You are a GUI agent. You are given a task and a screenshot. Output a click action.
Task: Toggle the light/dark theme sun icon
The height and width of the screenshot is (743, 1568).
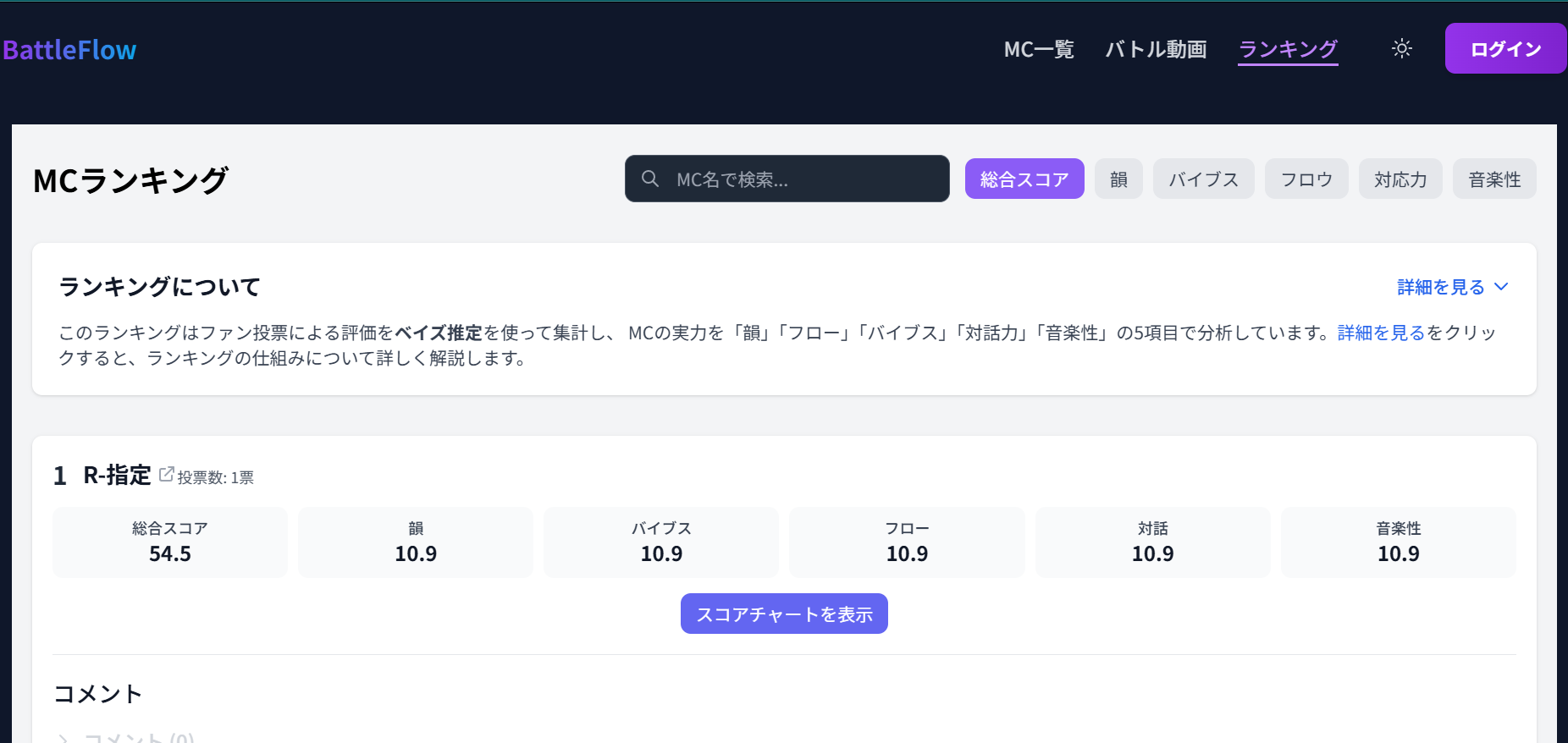pyautogui.click(x=1402, y=48)
